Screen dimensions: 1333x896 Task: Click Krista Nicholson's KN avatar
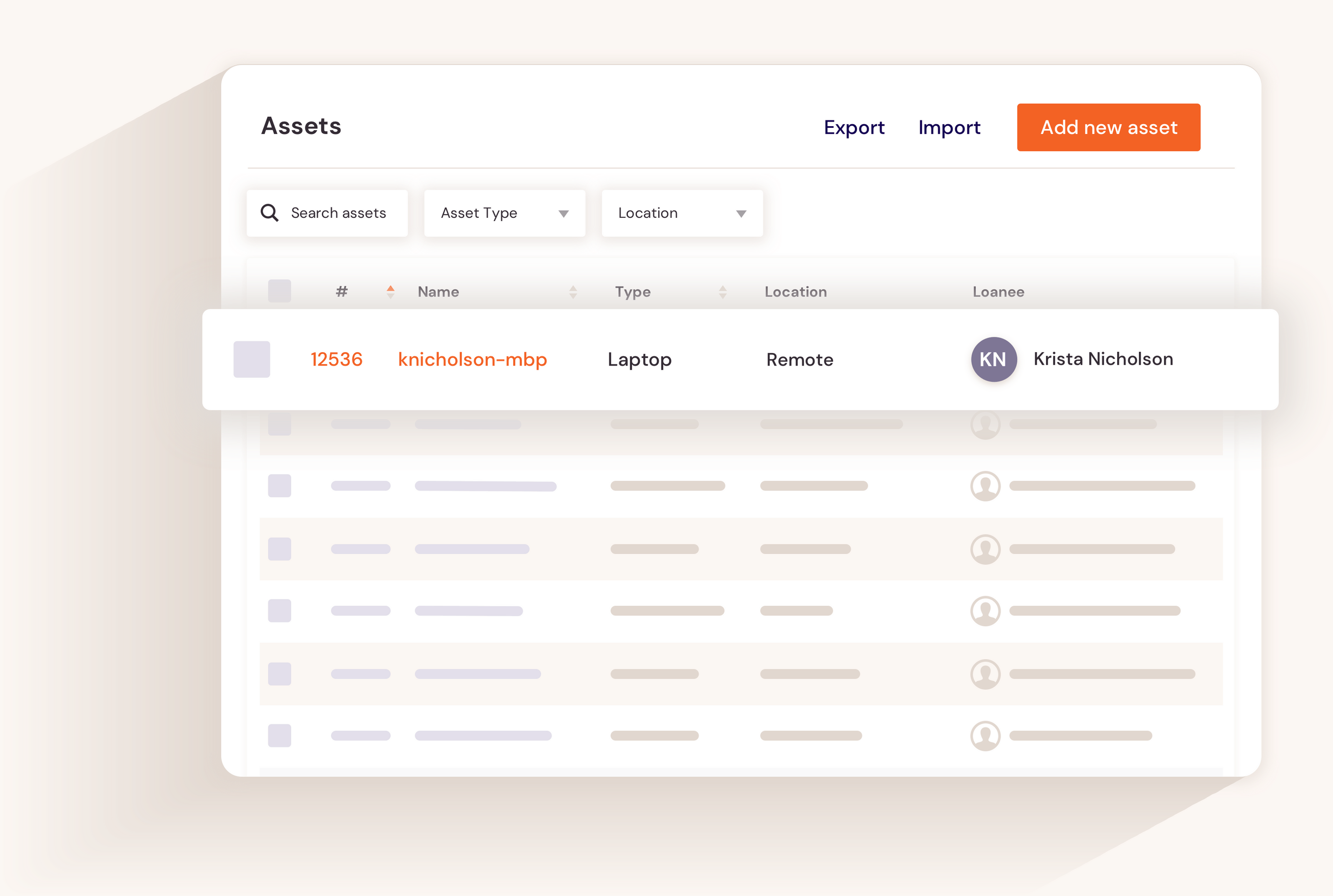click(994, 359)
